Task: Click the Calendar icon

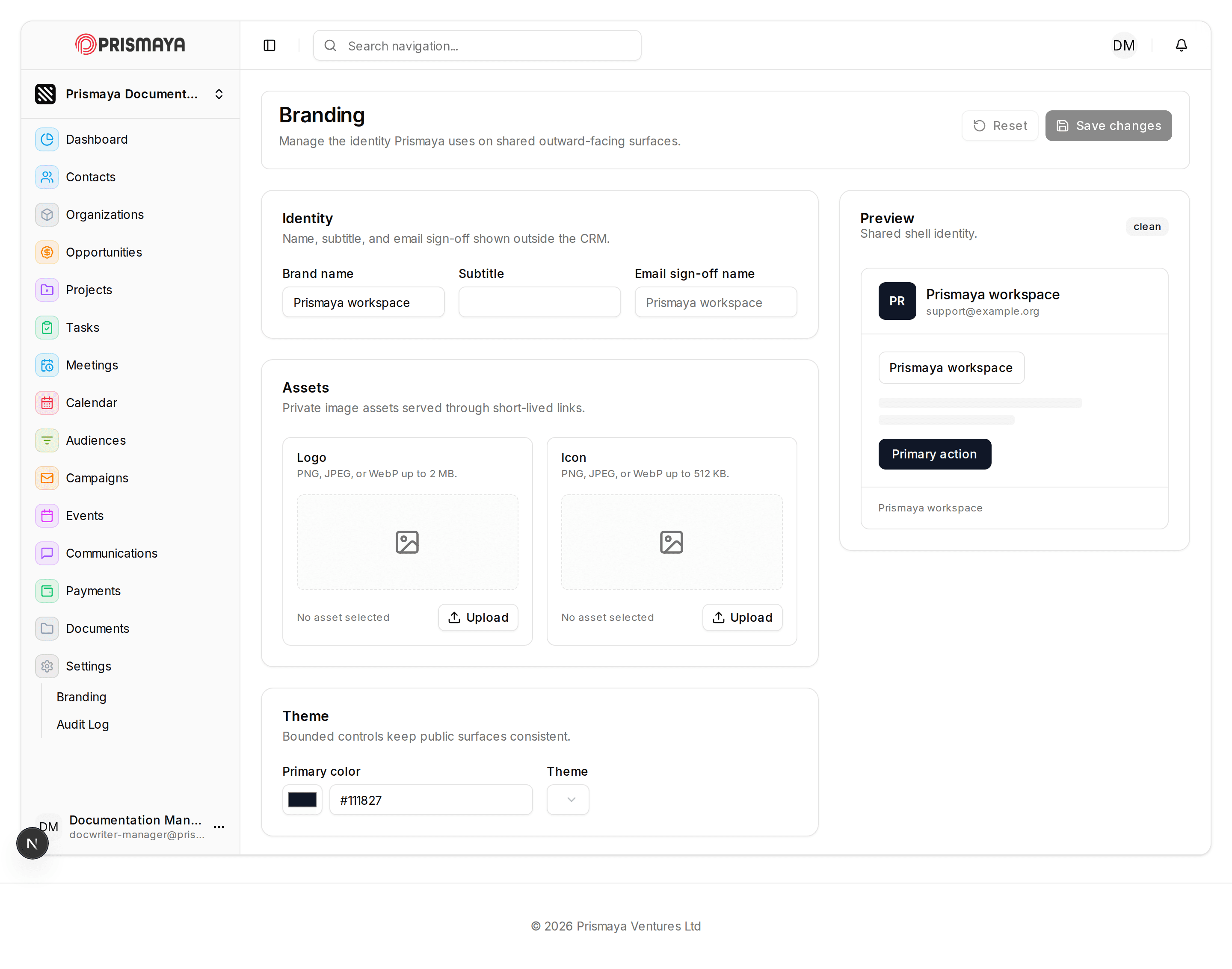Action: (47, 403)
